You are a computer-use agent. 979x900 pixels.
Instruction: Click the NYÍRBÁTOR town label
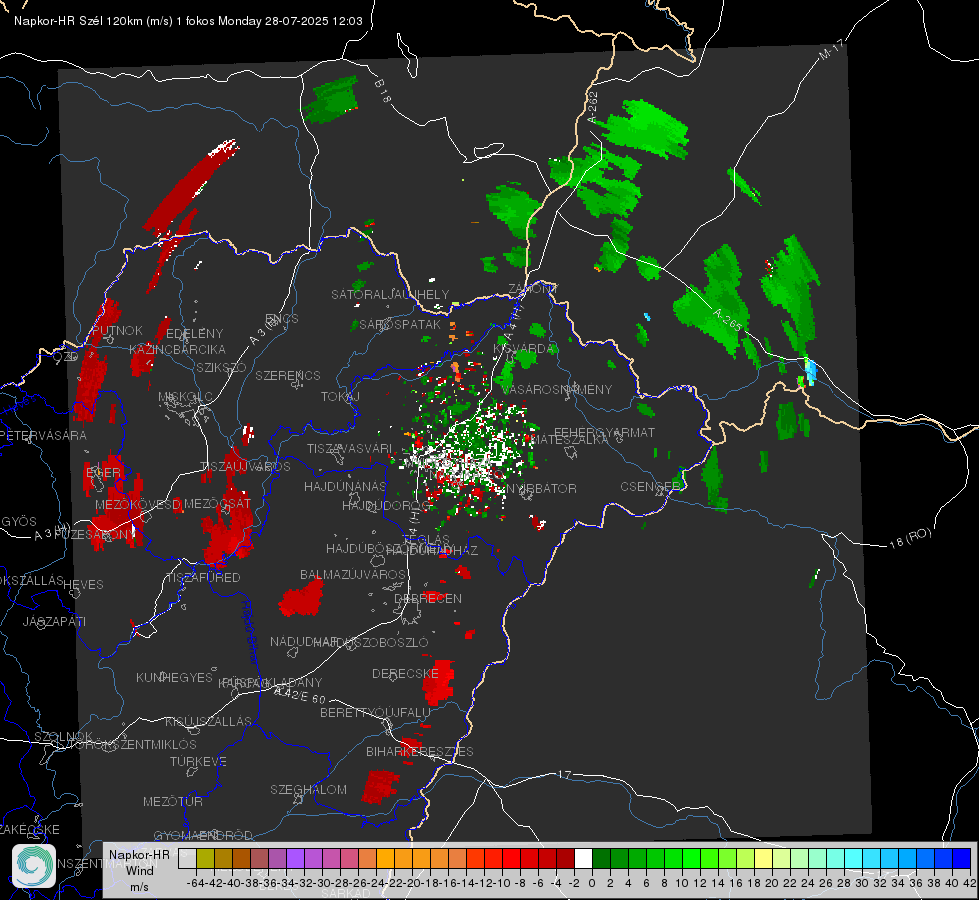541,488
